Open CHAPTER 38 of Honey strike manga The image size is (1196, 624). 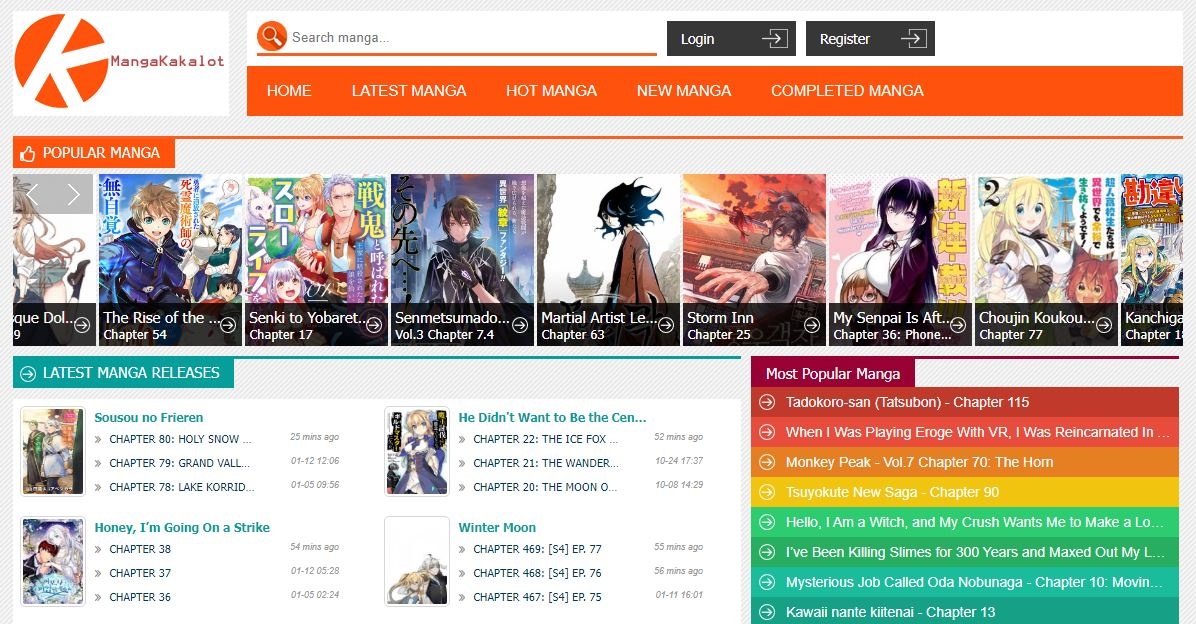[140, 549]
